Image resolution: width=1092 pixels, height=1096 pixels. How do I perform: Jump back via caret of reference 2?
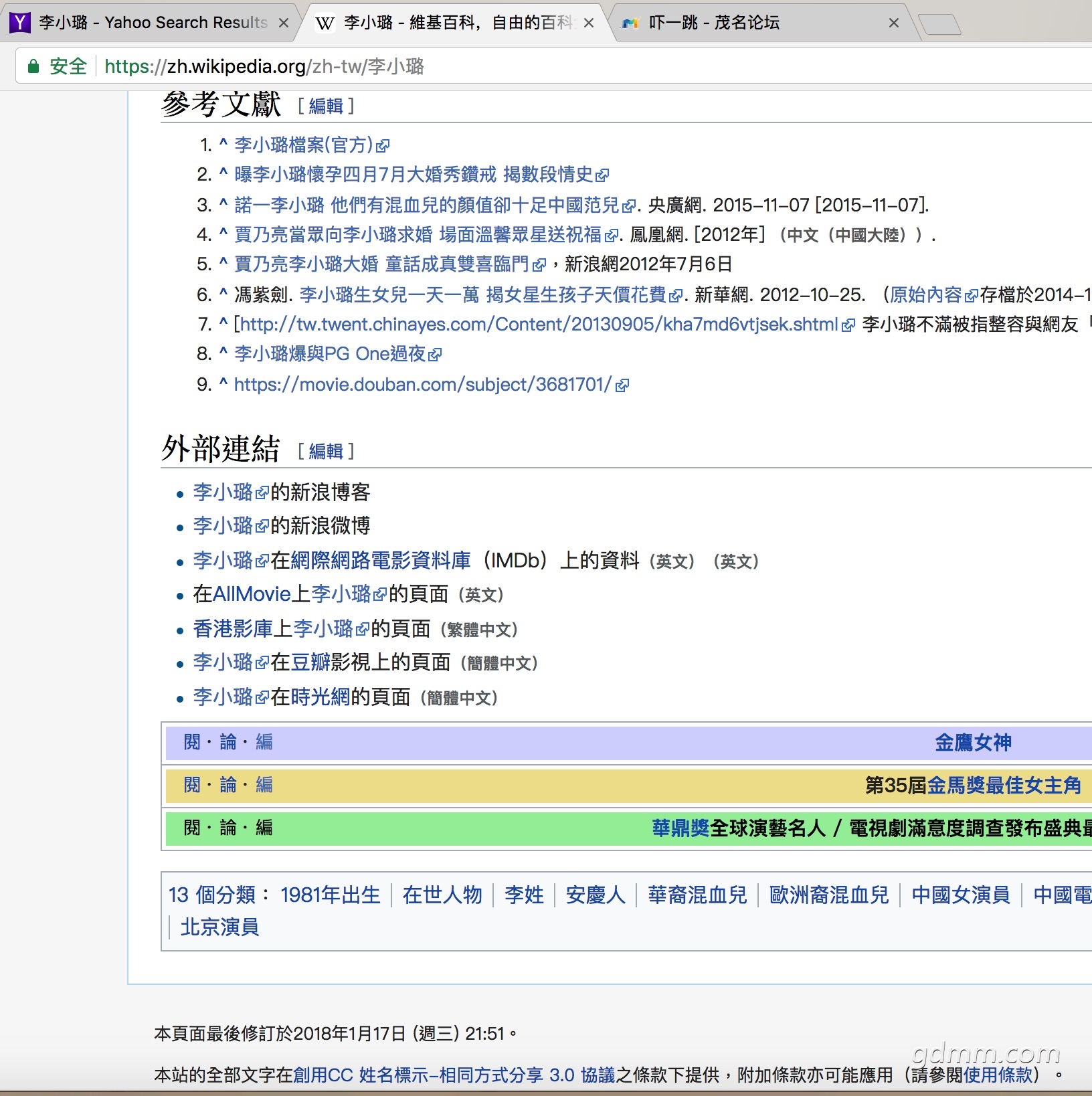click(223, 173)
